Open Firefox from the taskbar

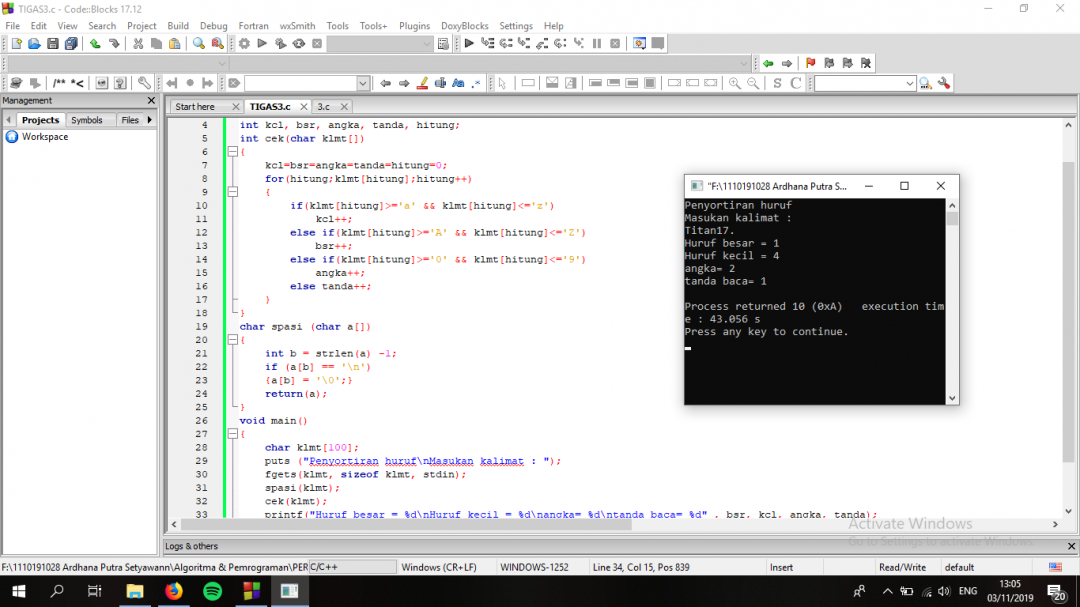pyautogui.click(x=174, y=591)
